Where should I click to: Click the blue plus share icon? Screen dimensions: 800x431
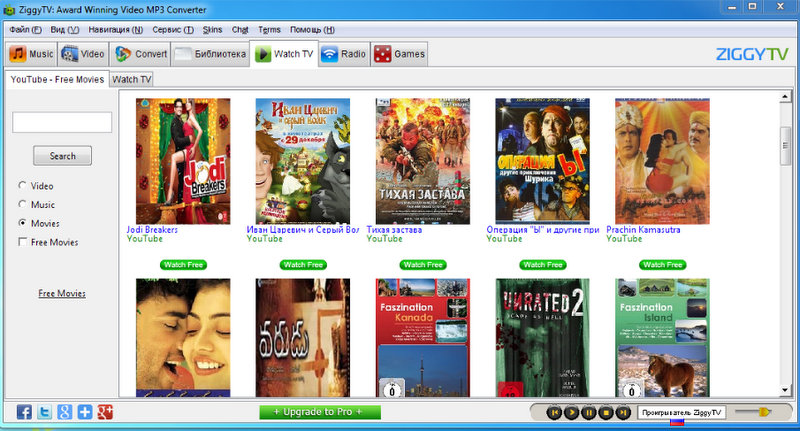[x=85, y=412]
